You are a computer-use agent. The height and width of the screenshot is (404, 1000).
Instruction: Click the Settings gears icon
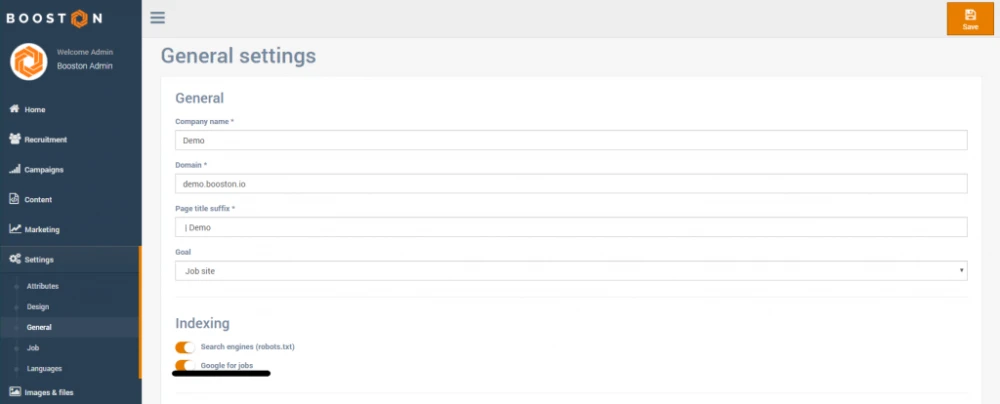click(15, 259)
